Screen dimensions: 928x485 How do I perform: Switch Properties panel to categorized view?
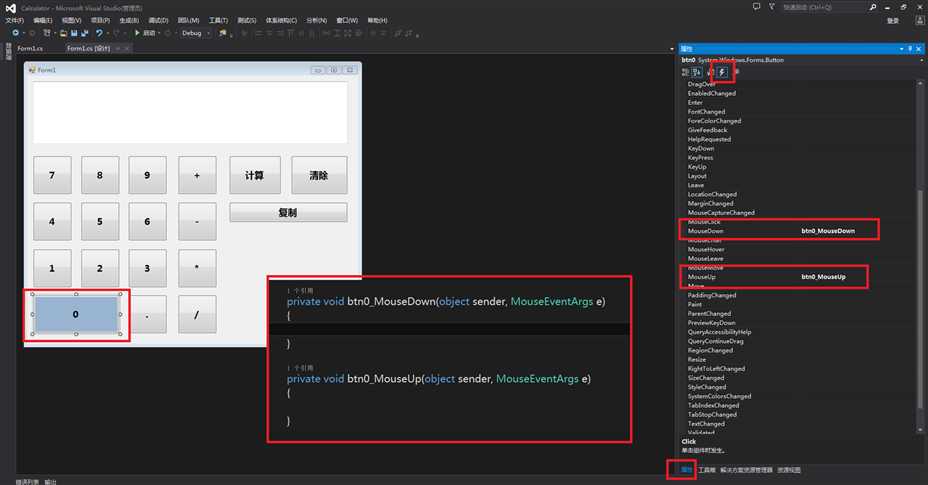point(685,72)
